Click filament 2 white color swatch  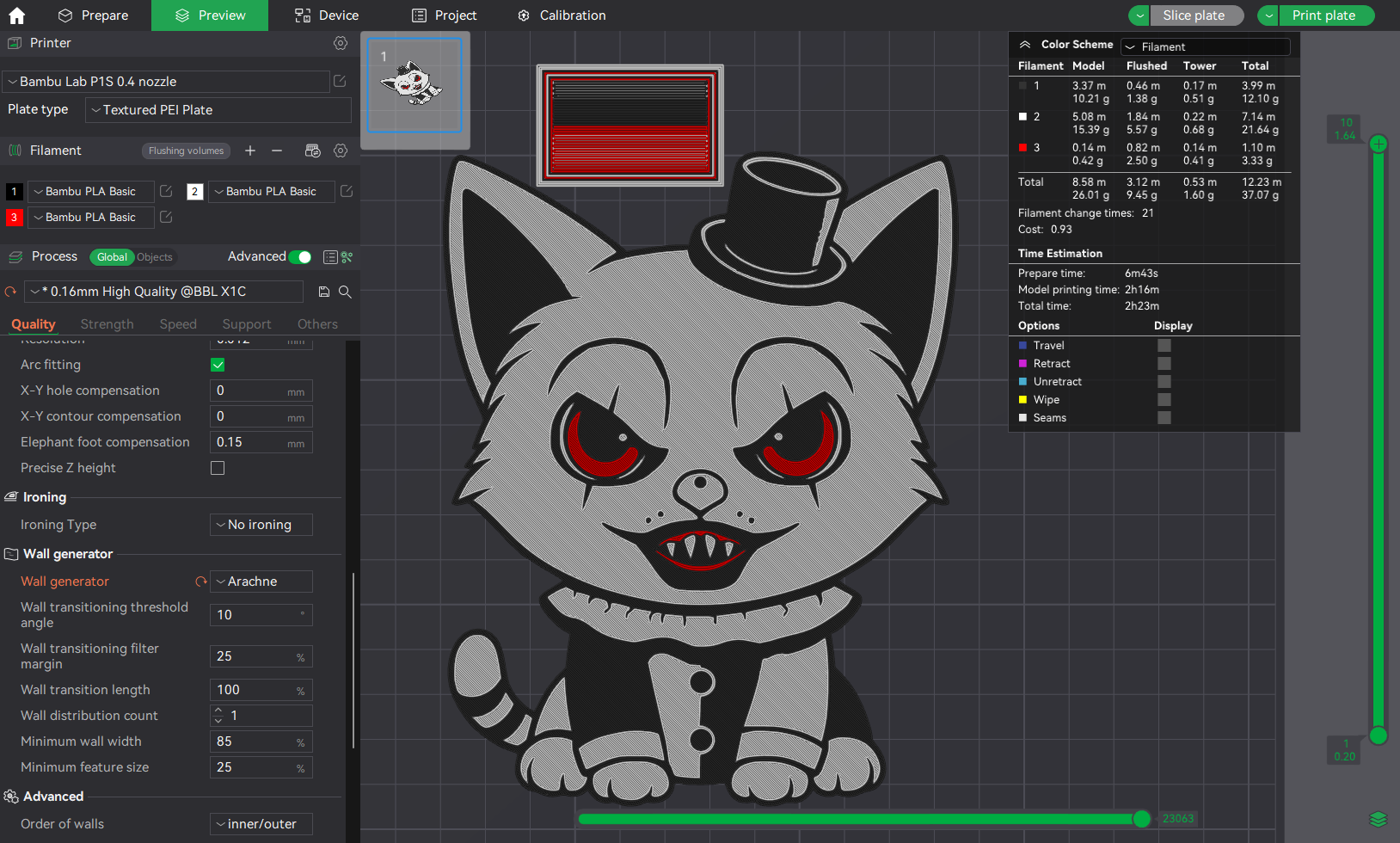(x=195, y=192)
